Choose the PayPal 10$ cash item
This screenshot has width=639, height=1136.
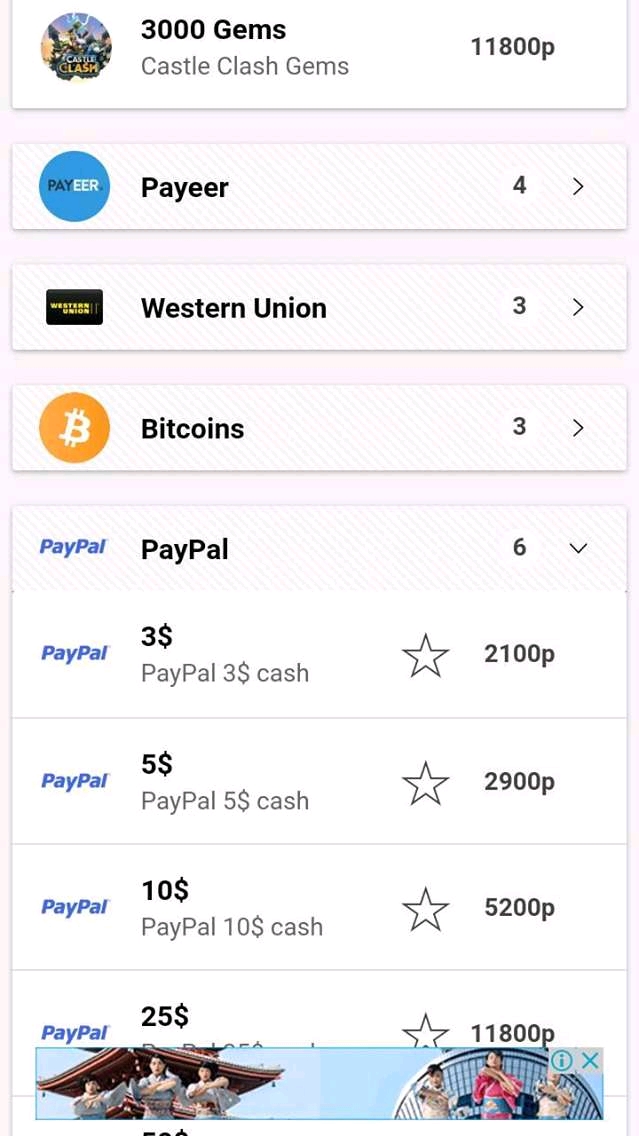pos(232,908)
